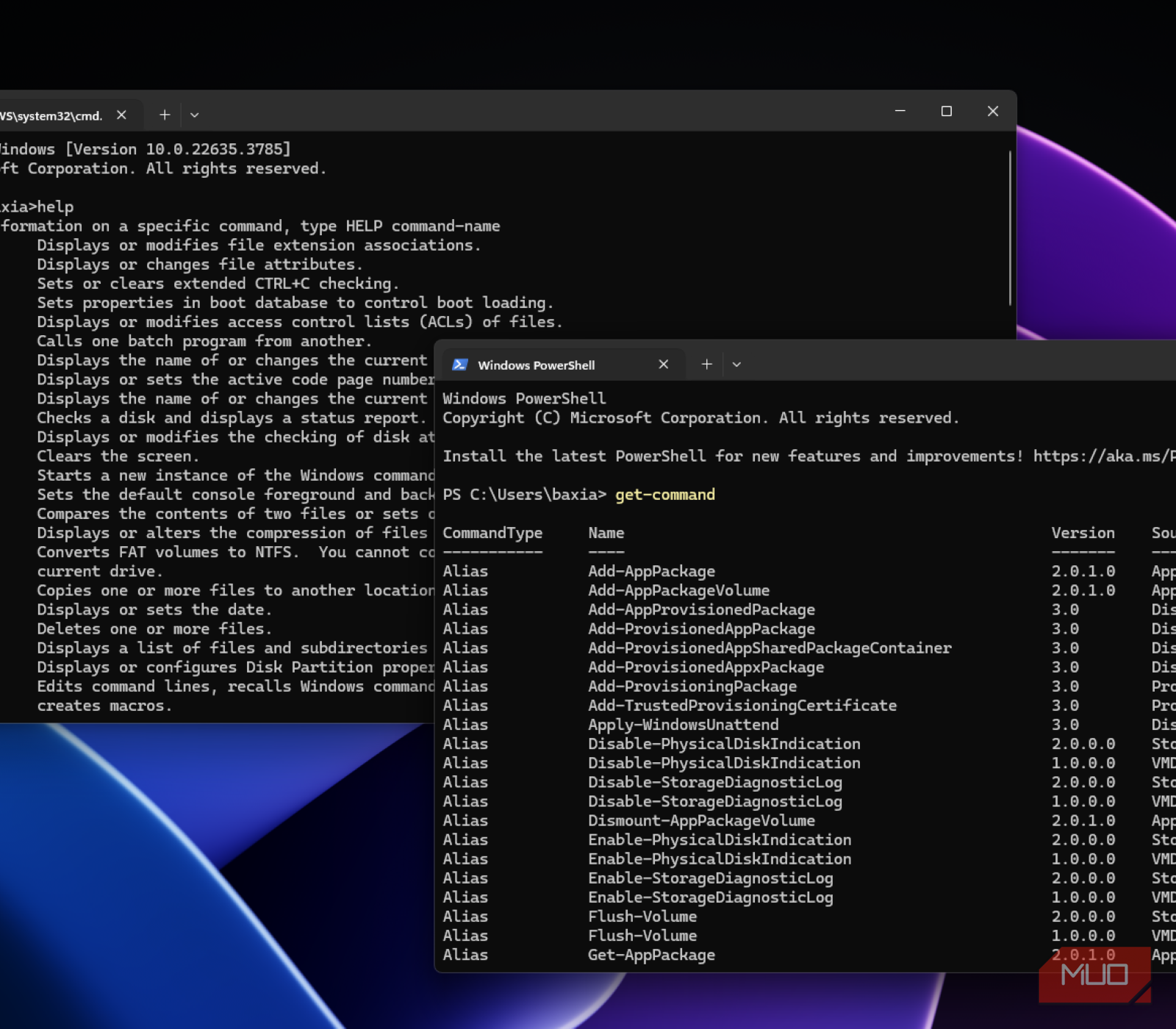This screenshot has width=1176, height=1029.
Task: Expand the Command Prompt tab dropdown chevron
Action: (x=195, y=115)
